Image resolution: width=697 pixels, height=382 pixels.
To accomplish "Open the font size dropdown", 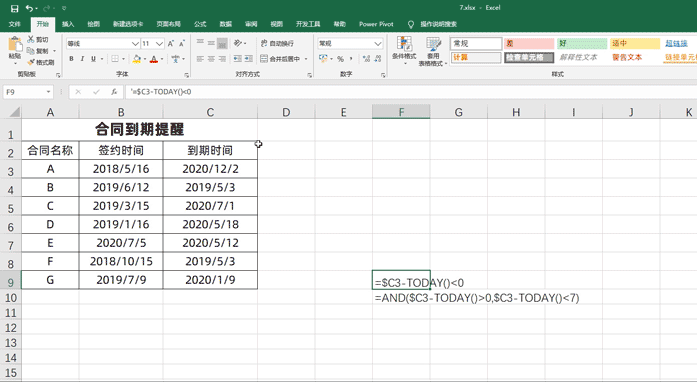I will pos(159,44).
